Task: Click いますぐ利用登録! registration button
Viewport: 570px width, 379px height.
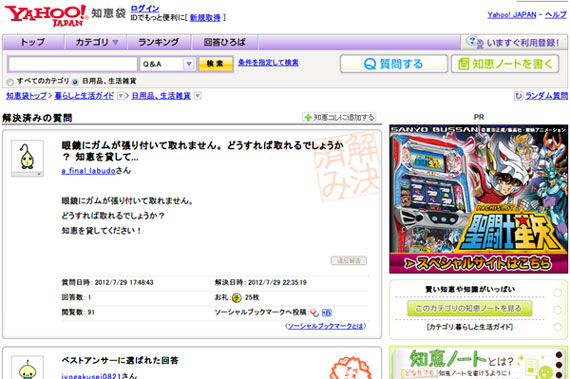Action: [x=514, y=42]
